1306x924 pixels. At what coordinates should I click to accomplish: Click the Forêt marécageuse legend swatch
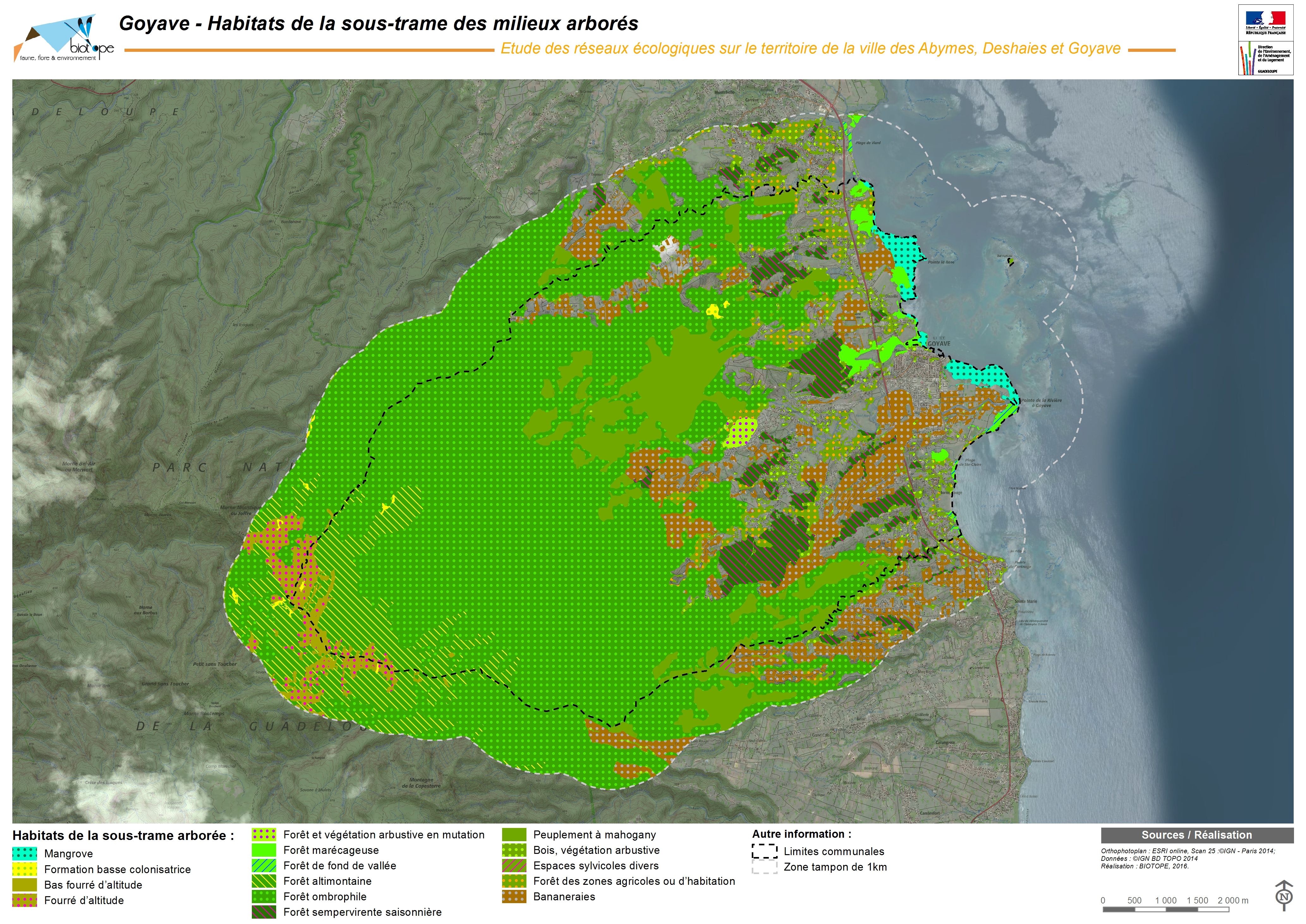pyautogui.click(x=264, y=850)
